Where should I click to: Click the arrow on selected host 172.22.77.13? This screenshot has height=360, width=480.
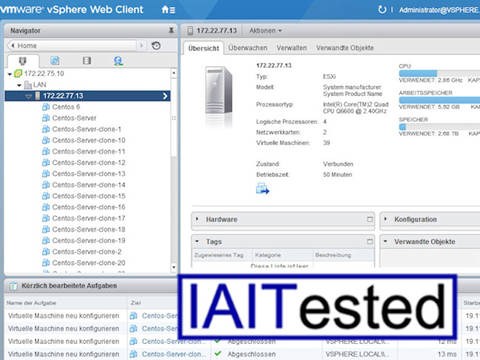click(165, 96)
